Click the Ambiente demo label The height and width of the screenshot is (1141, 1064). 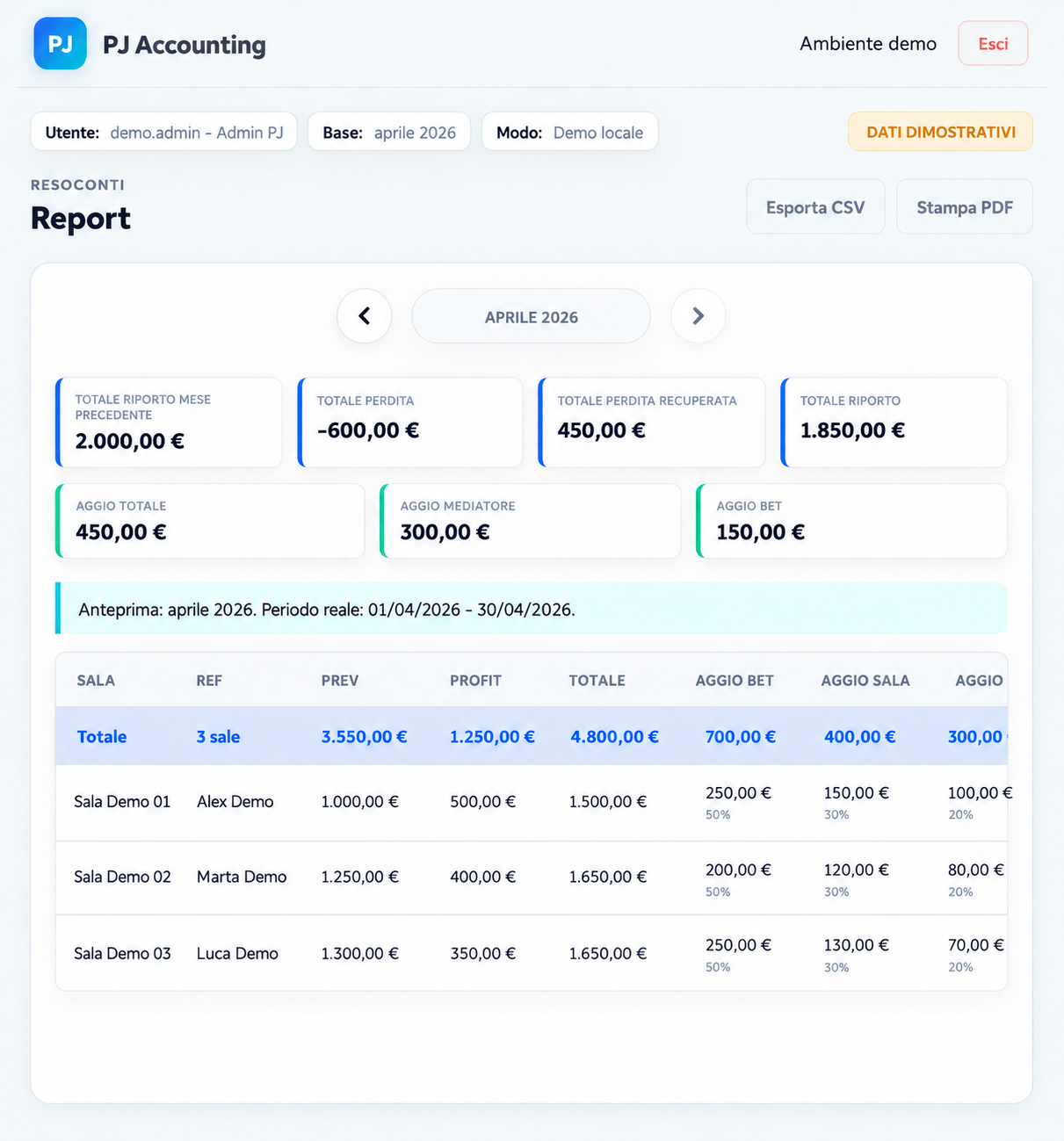(x=868, y=44)
